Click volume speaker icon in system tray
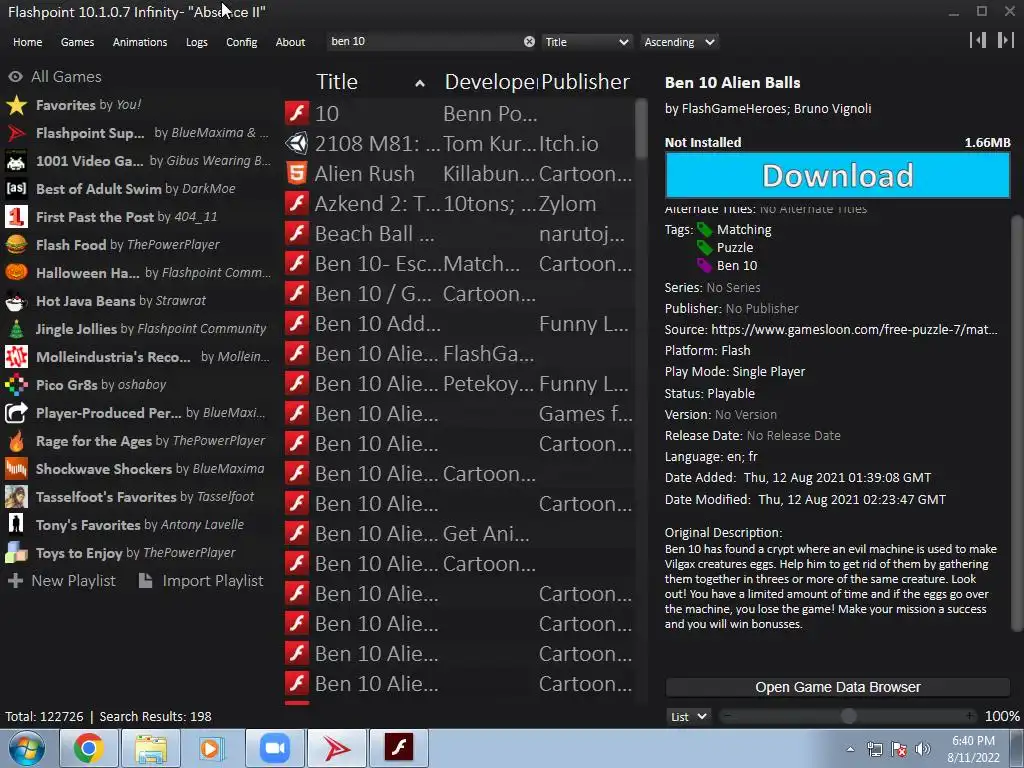 [922, 749]
